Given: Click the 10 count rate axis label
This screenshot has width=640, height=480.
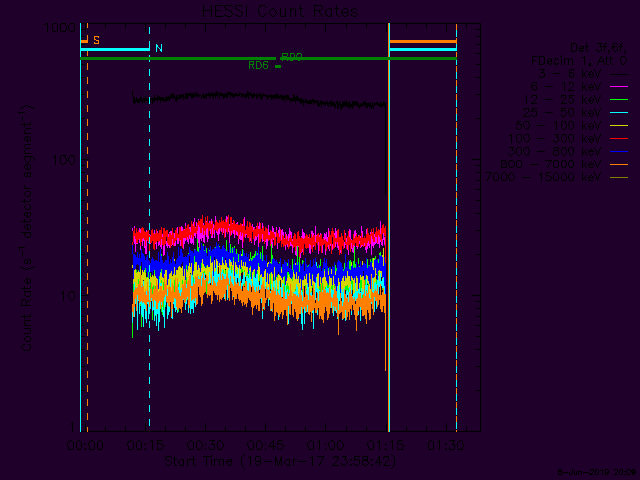Looking at the screenshot, I should tap(68, 296).
